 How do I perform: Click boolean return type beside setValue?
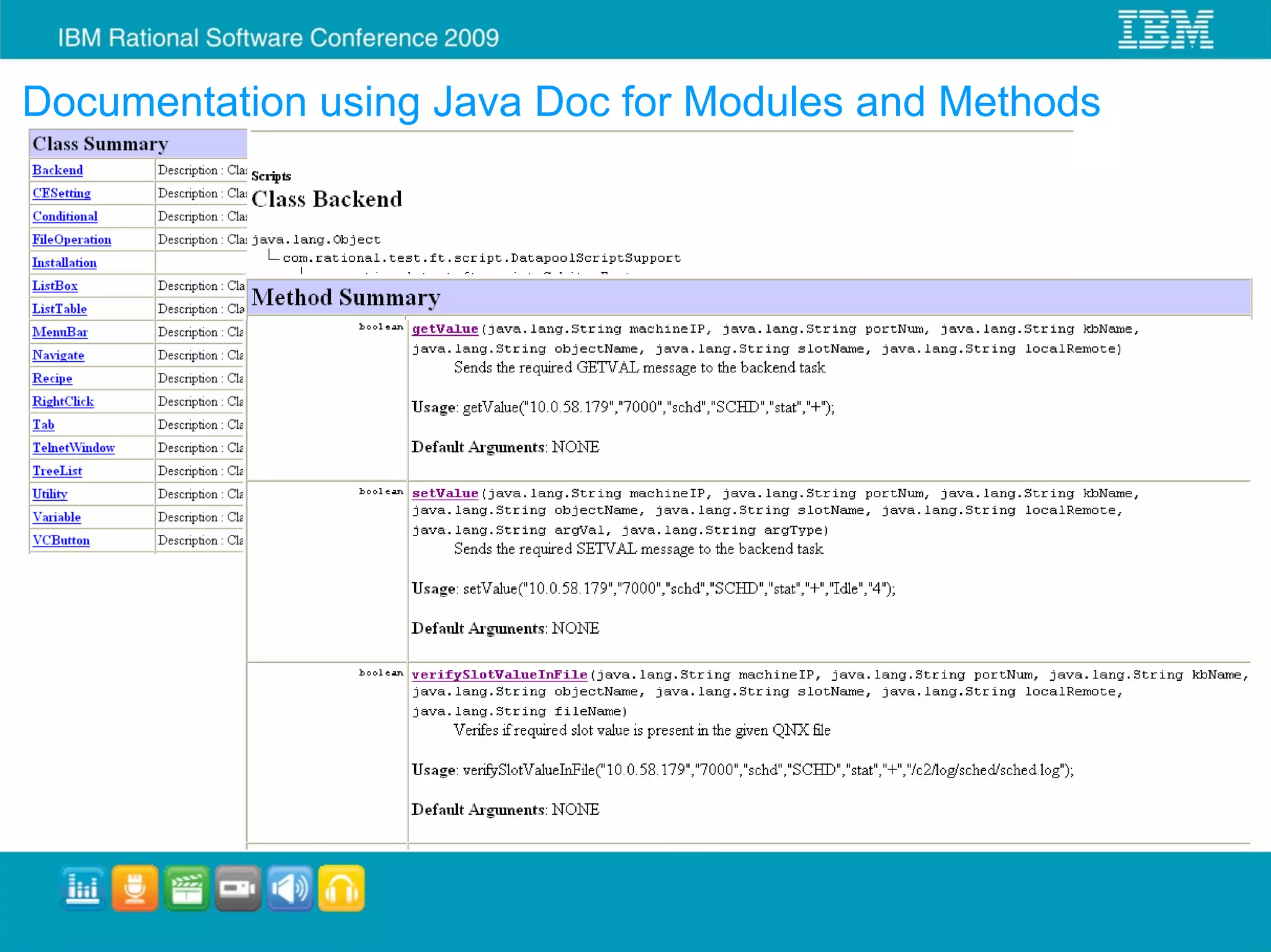[x=381, y=492]
